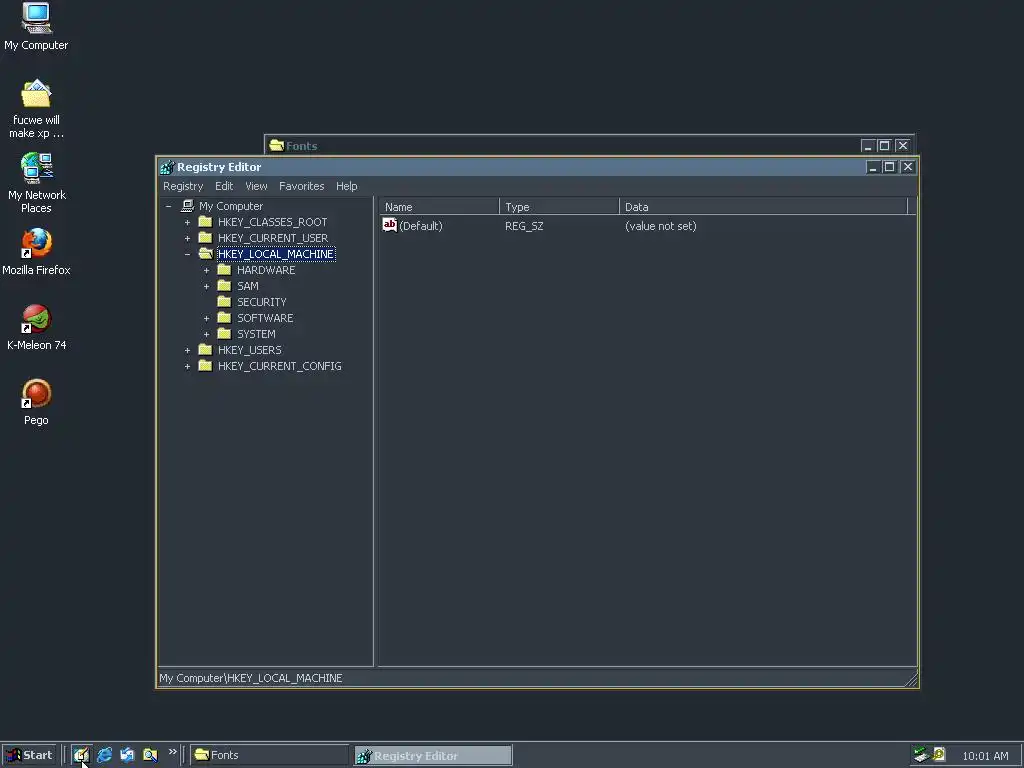Viewport: 1024px width, 768px height.
Task: Select the (Default) value name
Action: tap(421, 226)
